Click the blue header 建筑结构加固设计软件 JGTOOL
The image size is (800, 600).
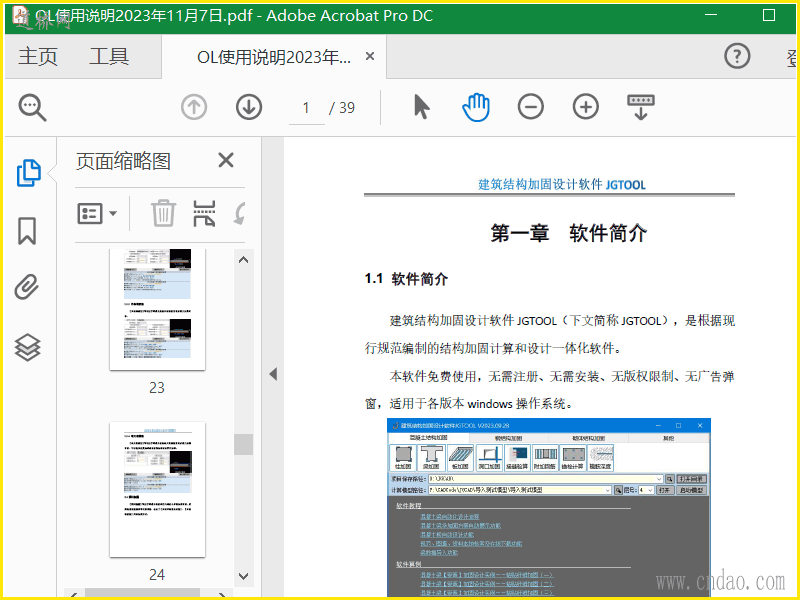coord(562,184)
